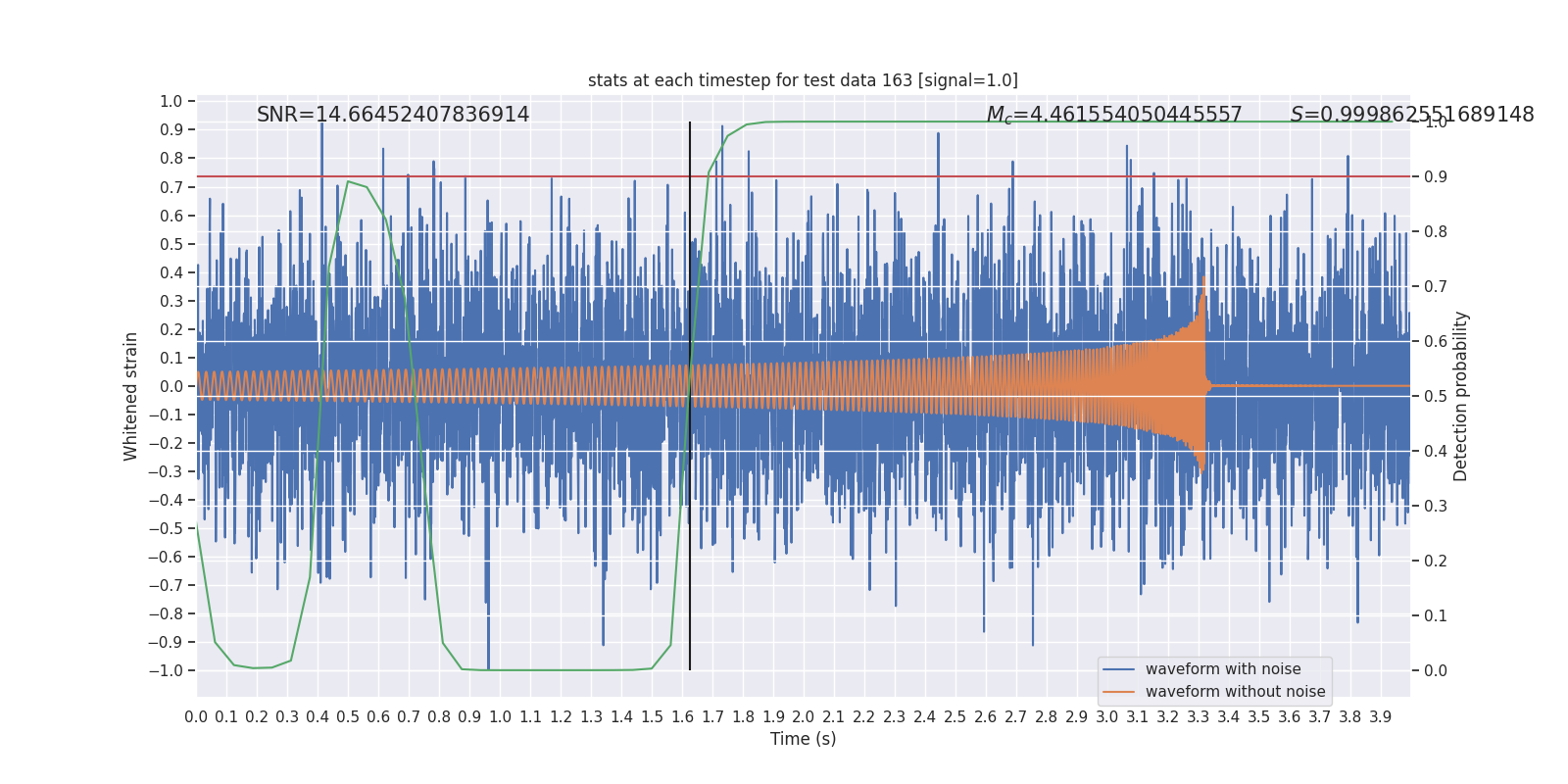Click the x-axis tick label 0.0
The image size is (1568, 784).
tap(196, 717)
